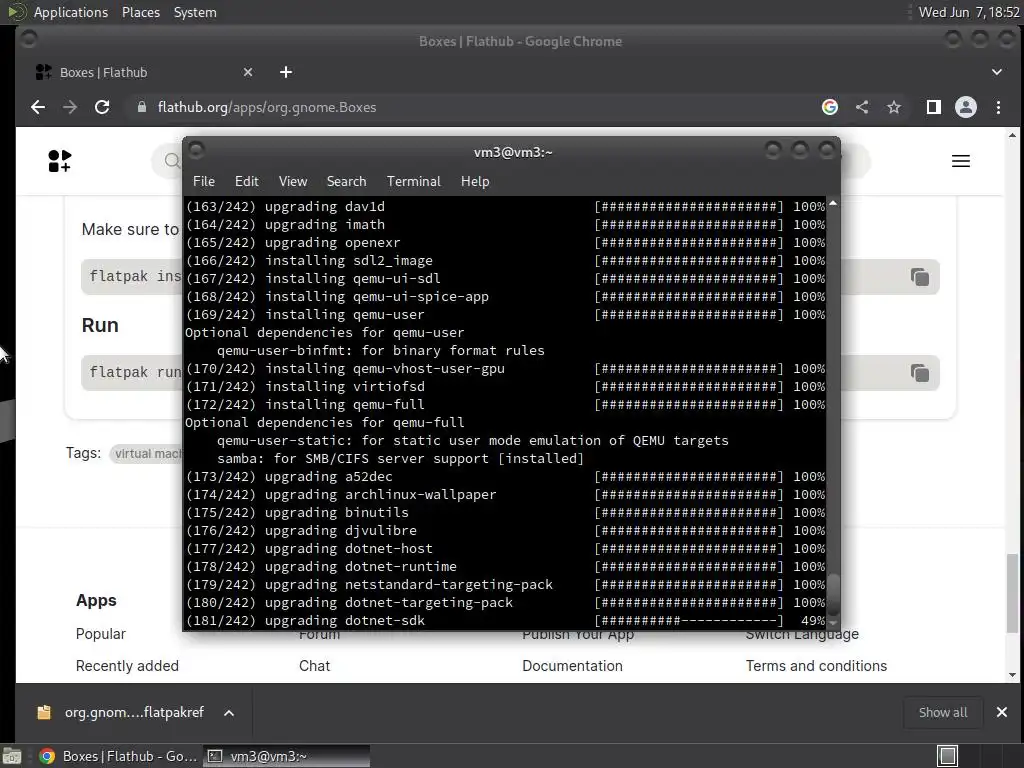The height and width of the screenshot is (768, 1024).
Task: Open the terminal File menu
Action: tap(204, 182)
